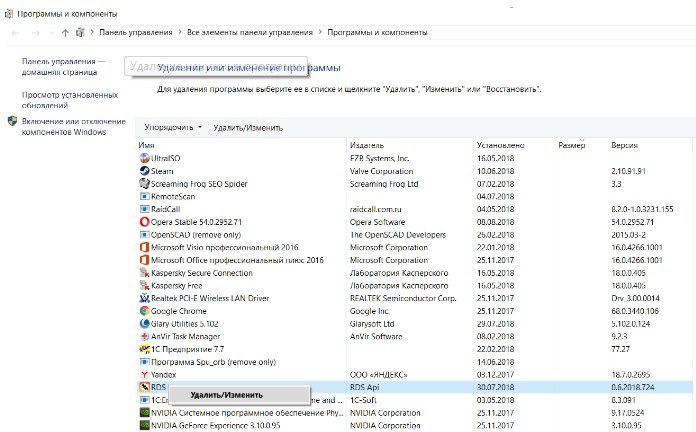Go back with the left arrow

15,33
